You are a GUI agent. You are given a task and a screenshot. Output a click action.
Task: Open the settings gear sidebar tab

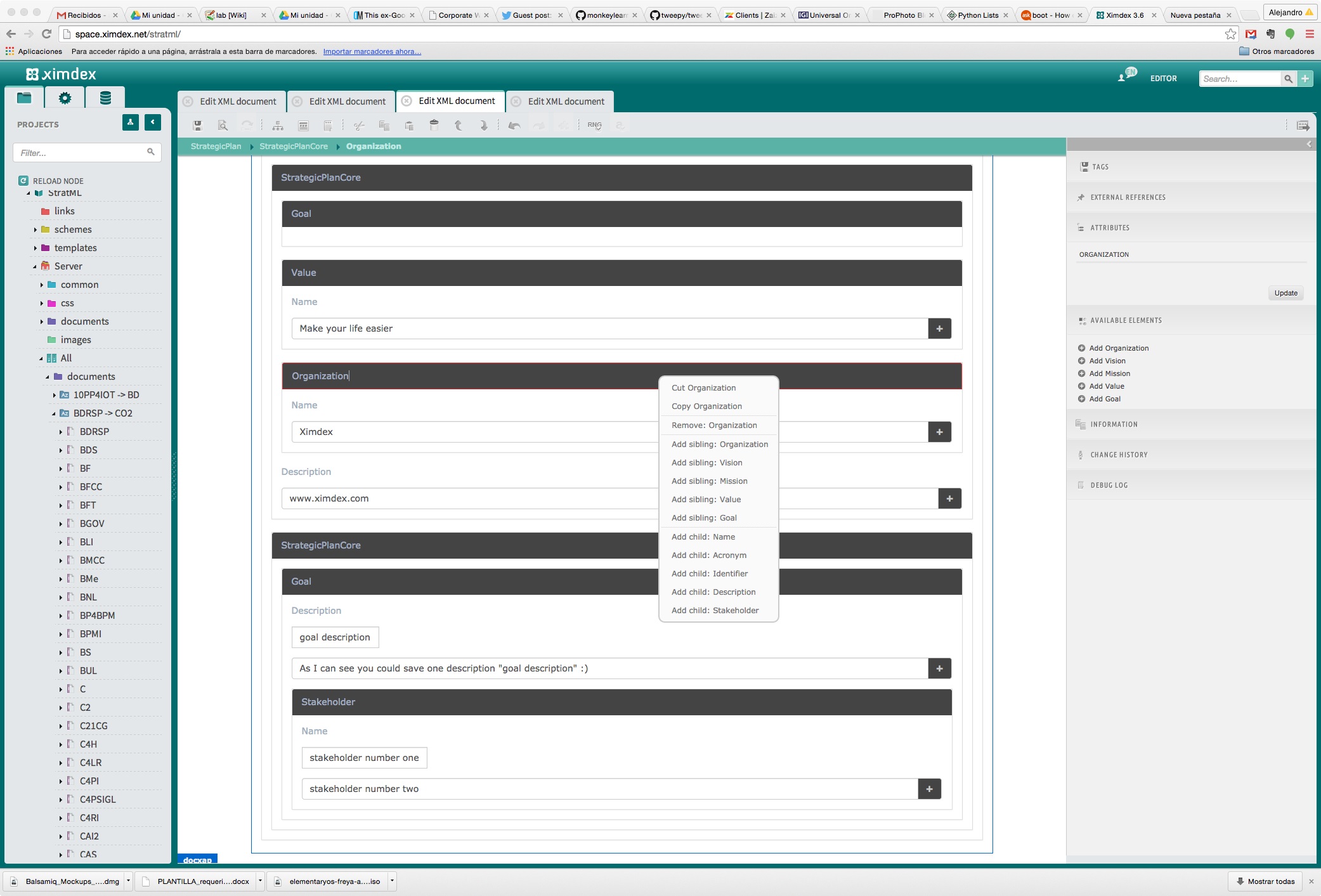[x=65, y=98]
